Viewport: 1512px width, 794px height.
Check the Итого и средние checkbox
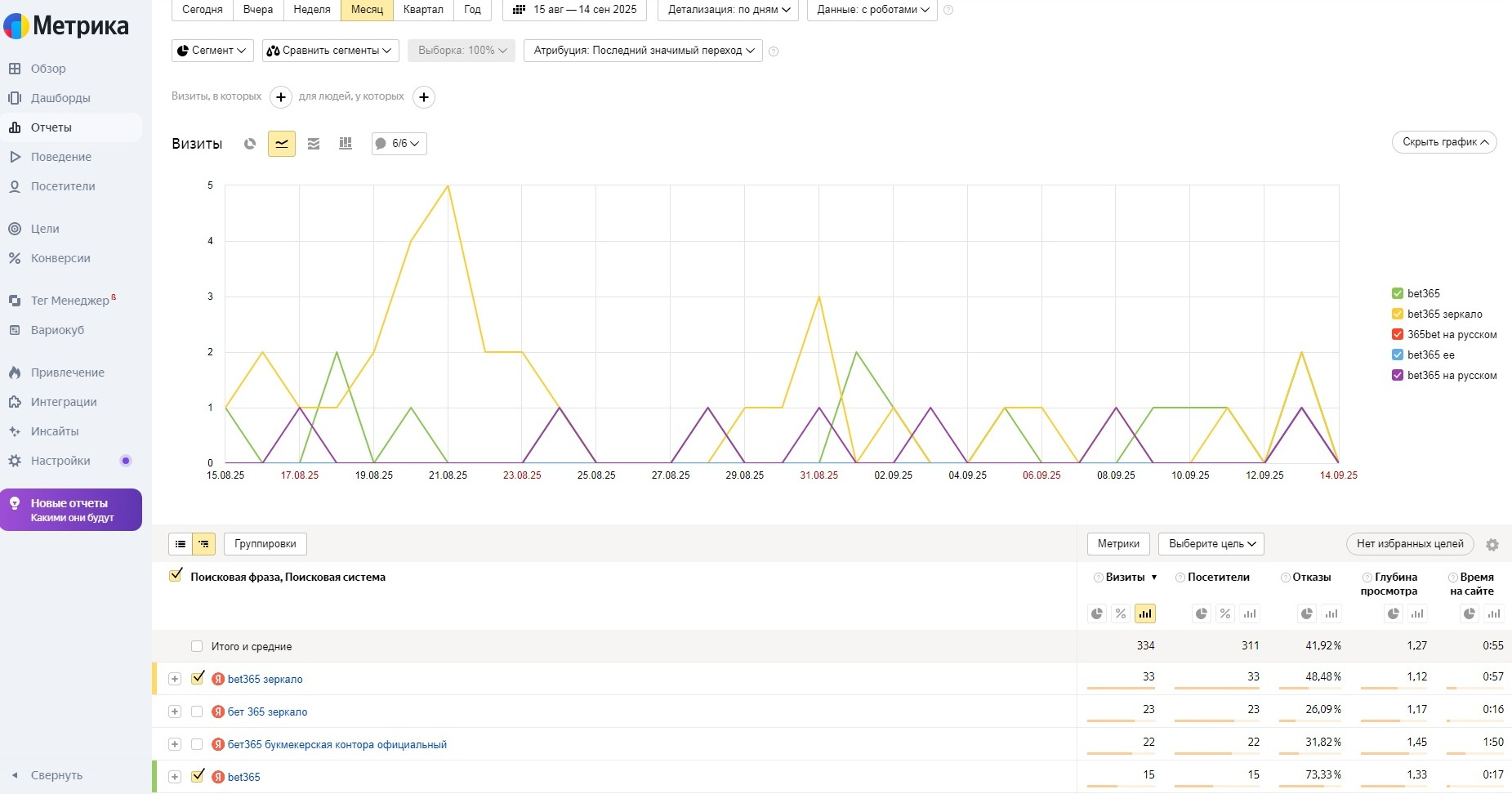[x=197, y=646]
